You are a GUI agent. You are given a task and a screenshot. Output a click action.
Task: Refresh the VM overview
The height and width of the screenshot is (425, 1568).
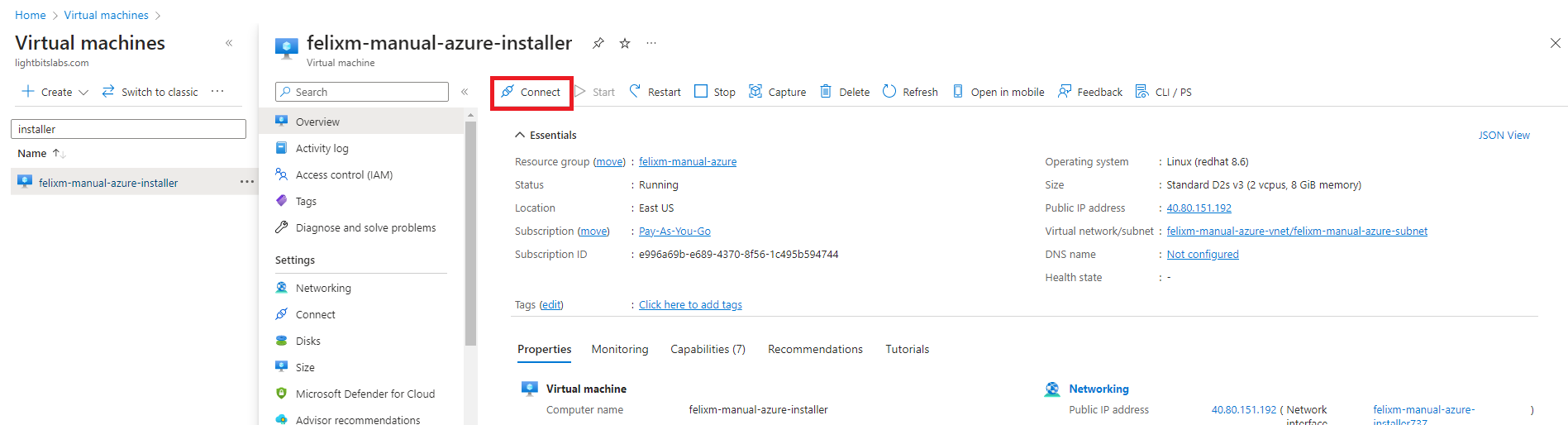[x=910, y=92]
